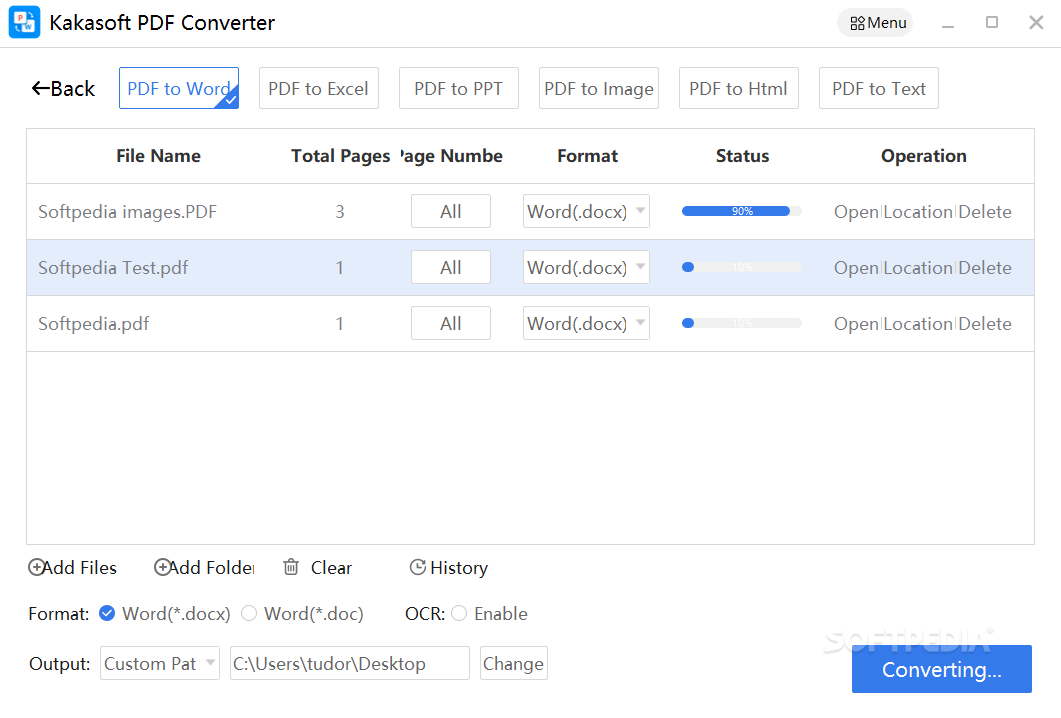1061x718 pixels.
Task: Click the Operation column header
Action: point(924,156)
